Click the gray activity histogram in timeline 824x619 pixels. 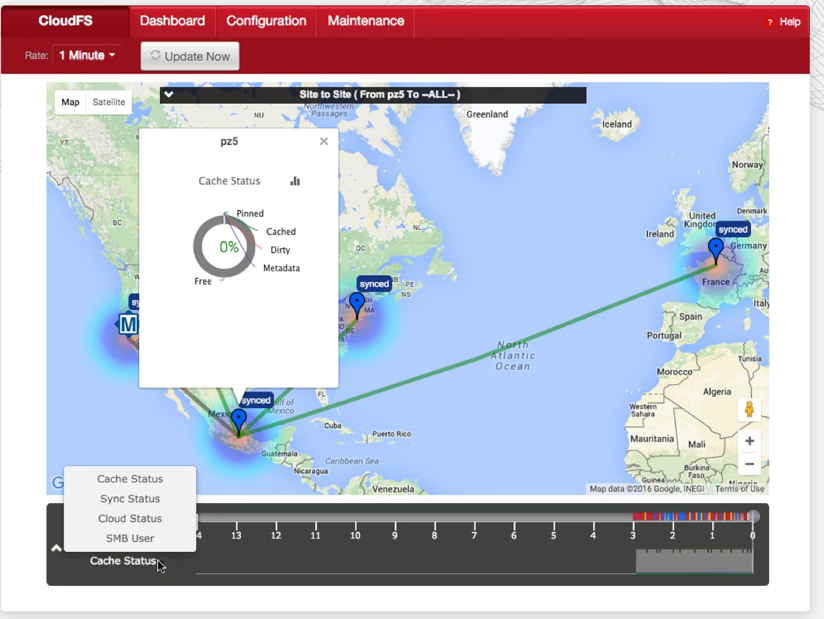(x=694, y=560)
